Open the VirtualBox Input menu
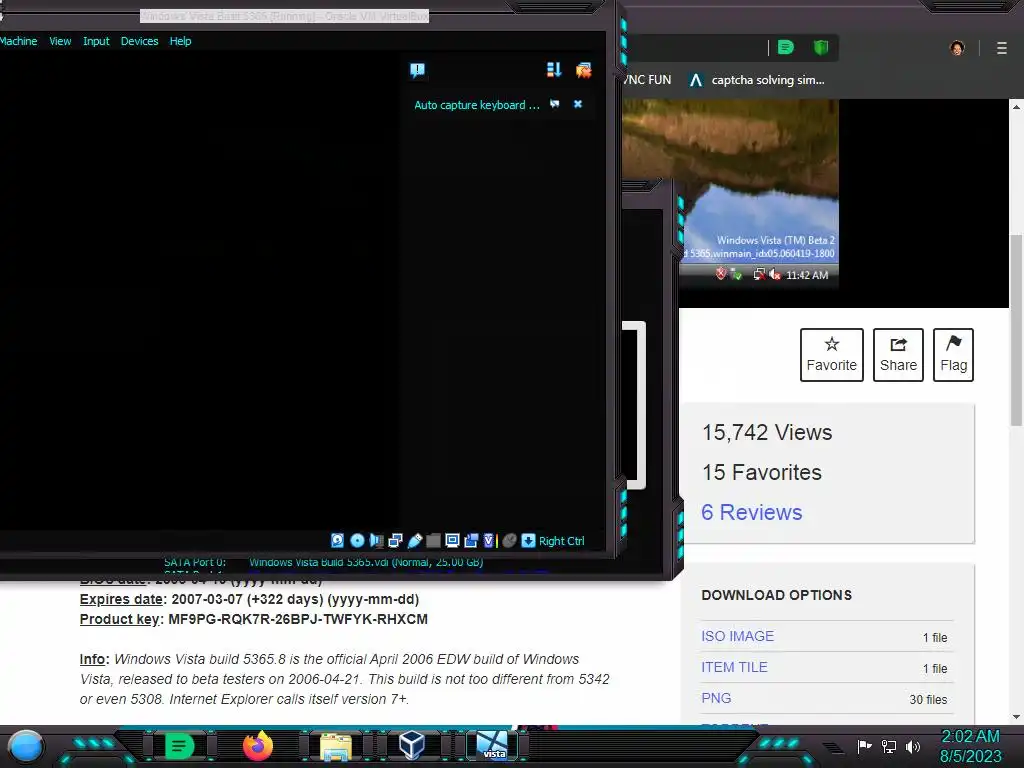The width and height of the screenshot is (1024, 768). point(96,41)
